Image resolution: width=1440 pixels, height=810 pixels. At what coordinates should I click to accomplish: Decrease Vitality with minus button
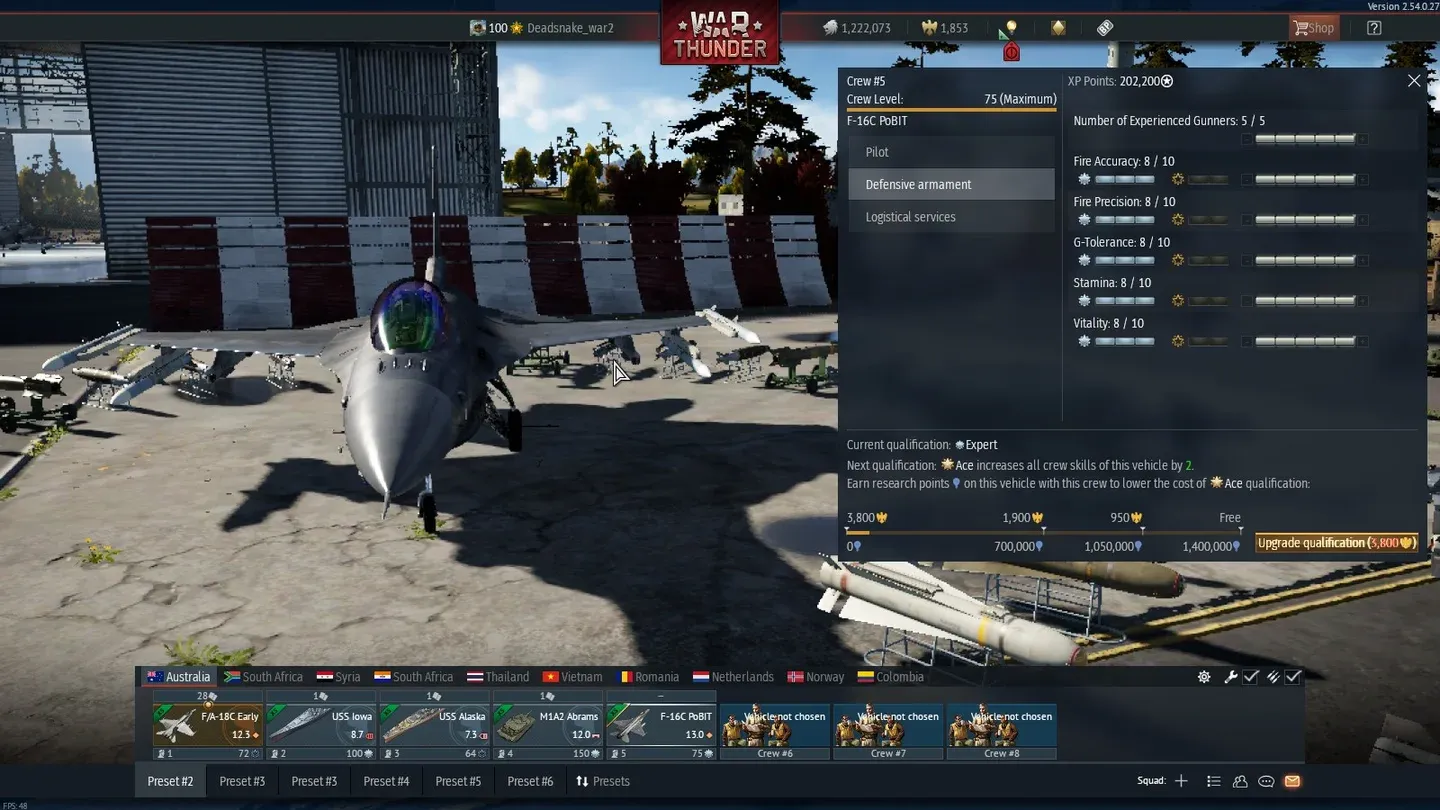click(1247, 342)
